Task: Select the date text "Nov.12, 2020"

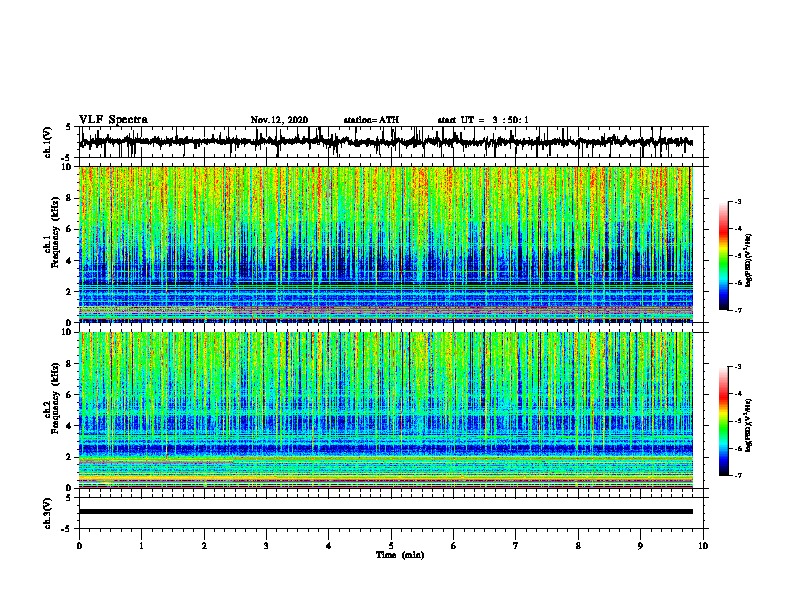Action: 279,120
